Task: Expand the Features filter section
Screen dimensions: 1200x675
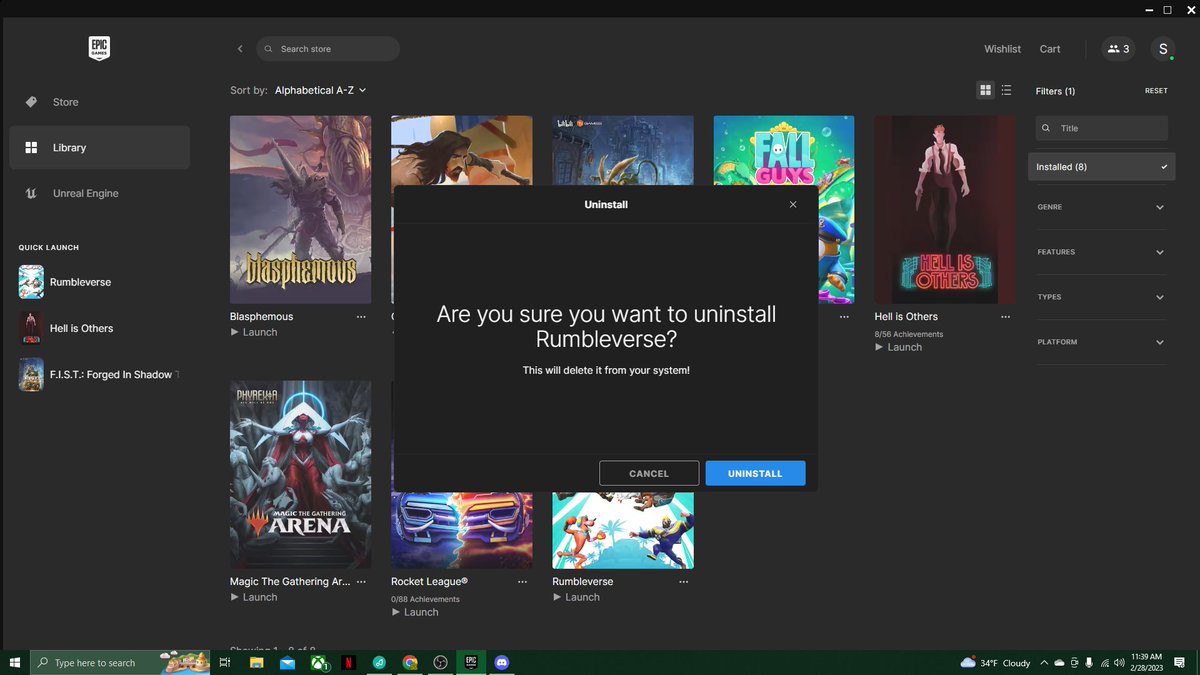Action: click(1101, 252)
